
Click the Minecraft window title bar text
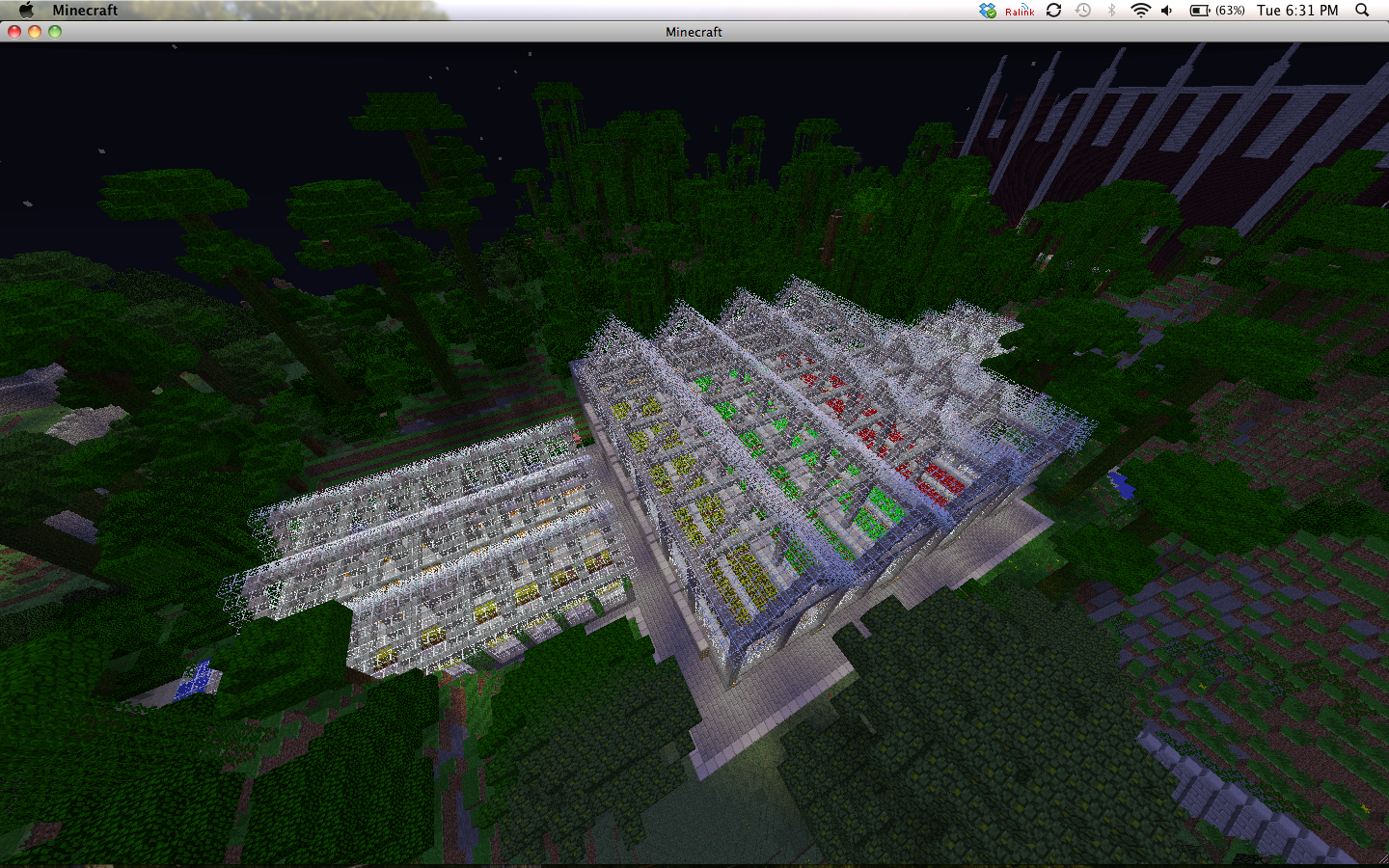tap(694, 32)
